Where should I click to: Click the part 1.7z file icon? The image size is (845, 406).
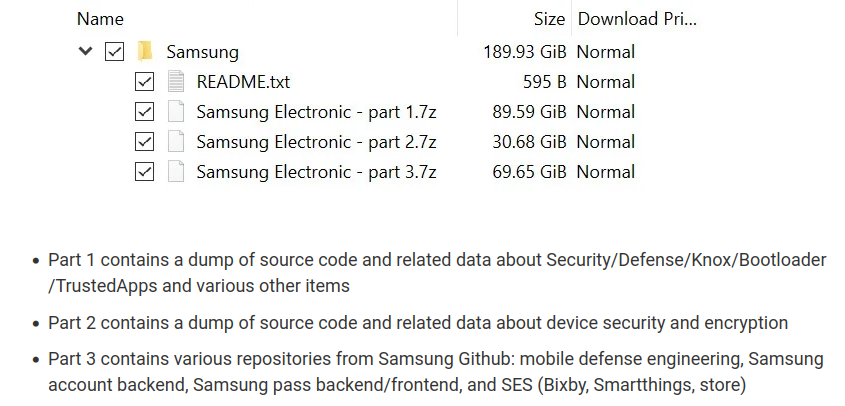176,111
